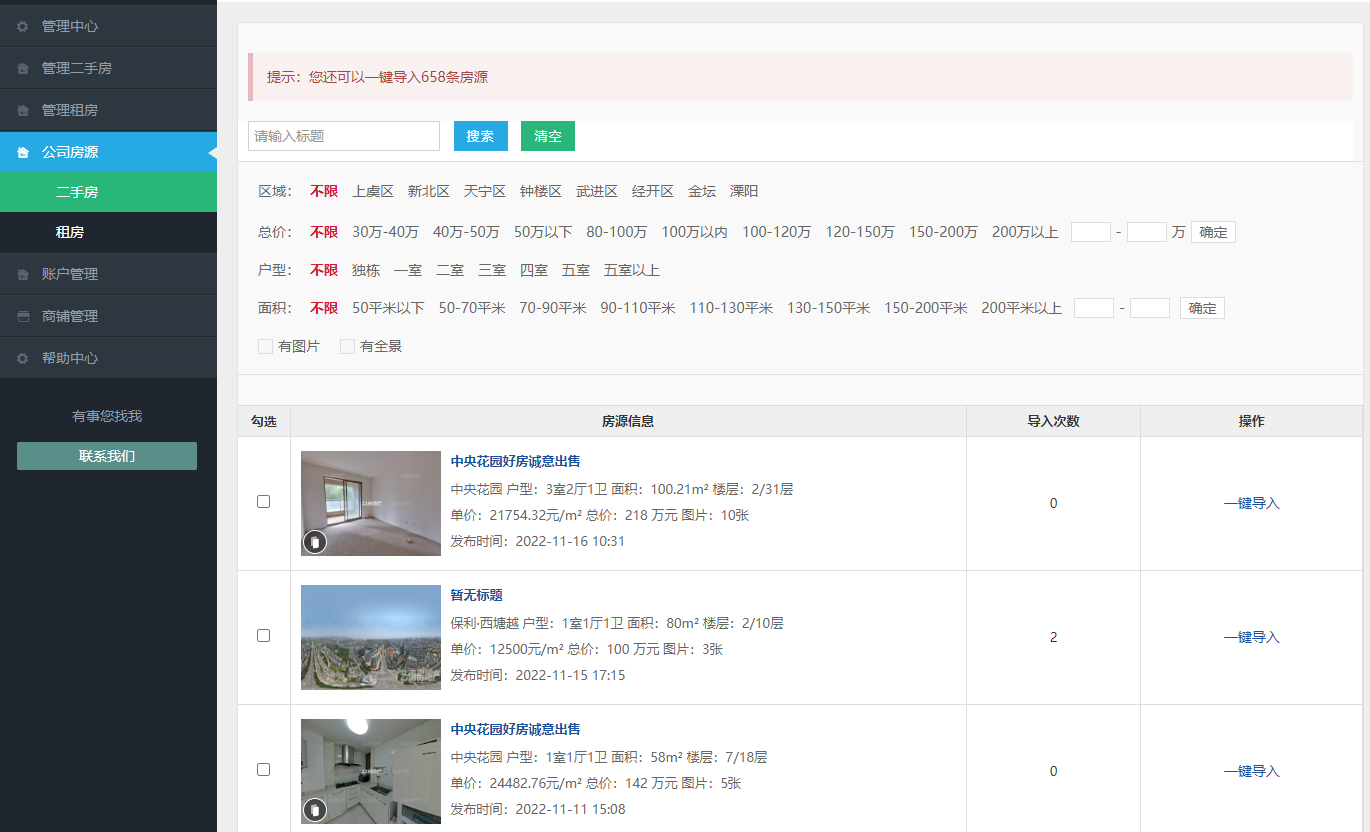The height and width of the screenshot is (832, 1370).
Task: Click the icon beside 账户管理
Action: click(23, 274)
